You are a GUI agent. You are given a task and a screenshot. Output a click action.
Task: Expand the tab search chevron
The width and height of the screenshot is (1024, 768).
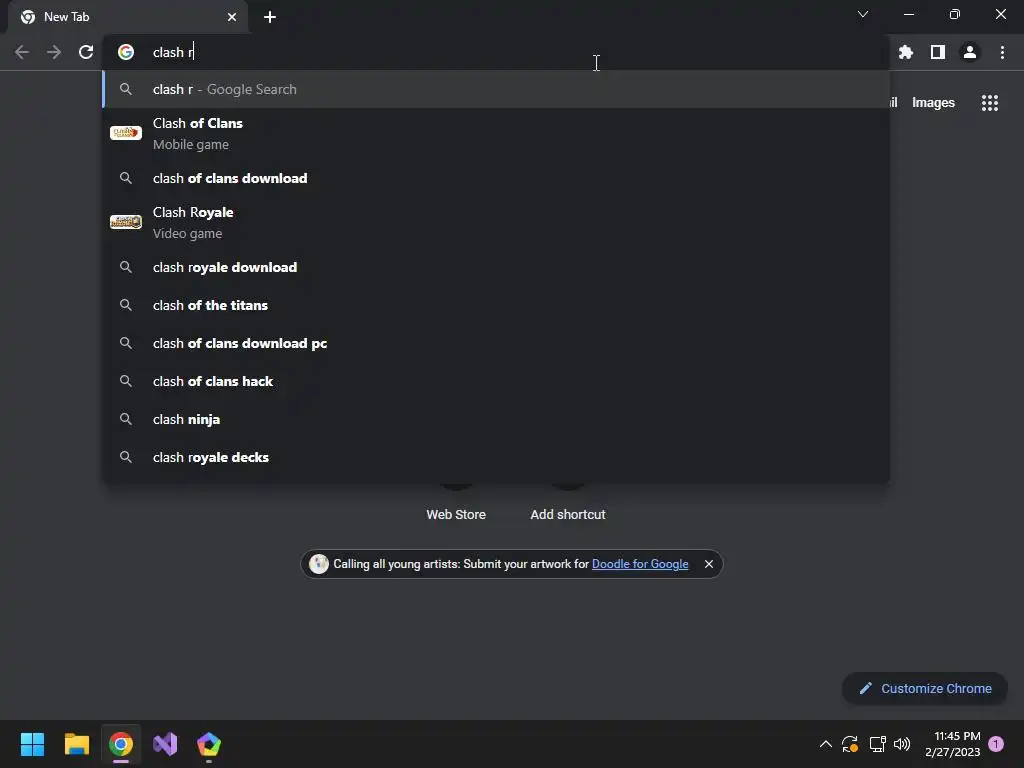pos(863,14)
